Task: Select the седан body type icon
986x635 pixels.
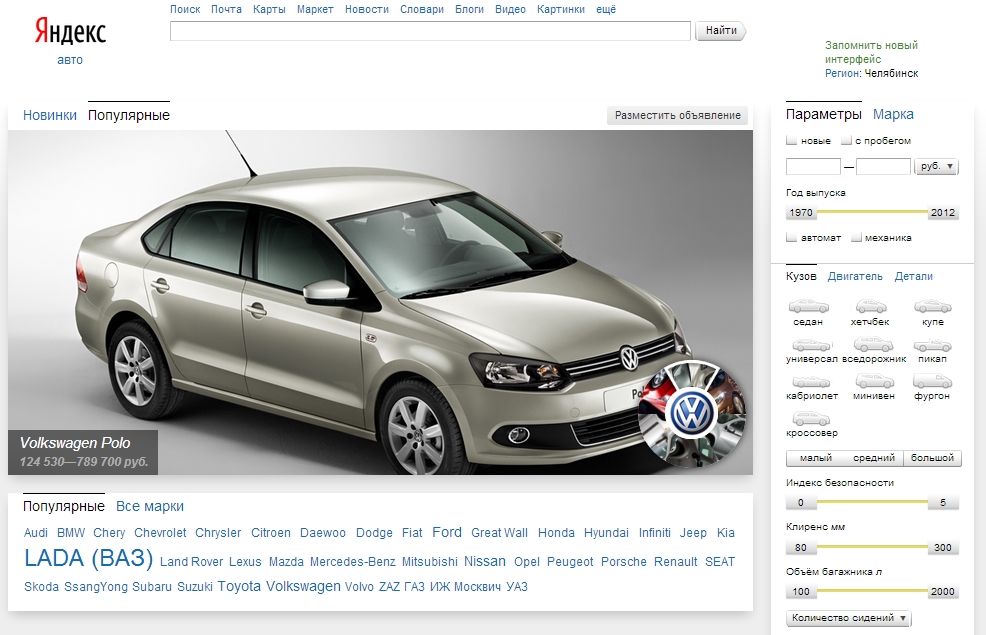Action: pyautogui.click(x=809, y=307)
